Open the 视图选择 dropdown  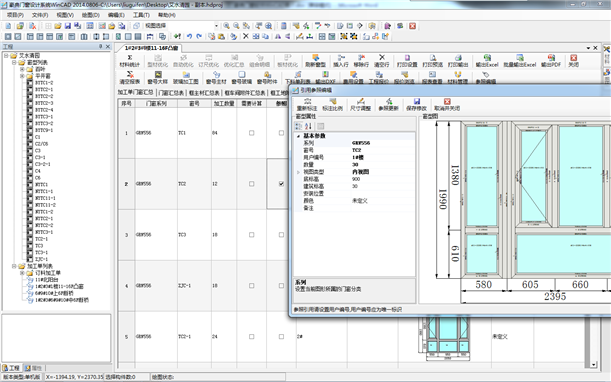pyautogui.click(x=216, y=26)
